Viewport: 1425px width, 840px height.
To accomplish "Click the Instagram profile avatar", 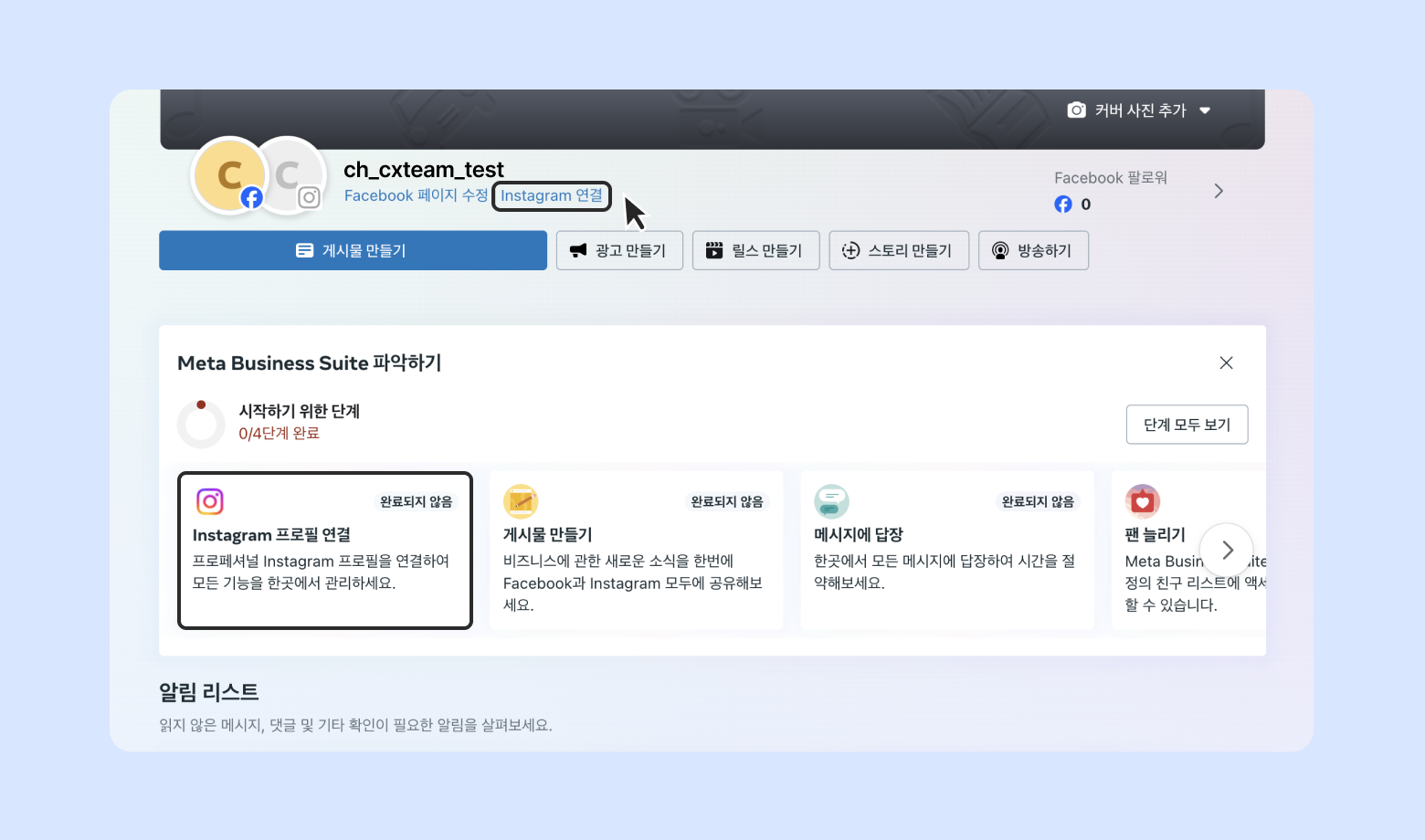I will [289, 175].
